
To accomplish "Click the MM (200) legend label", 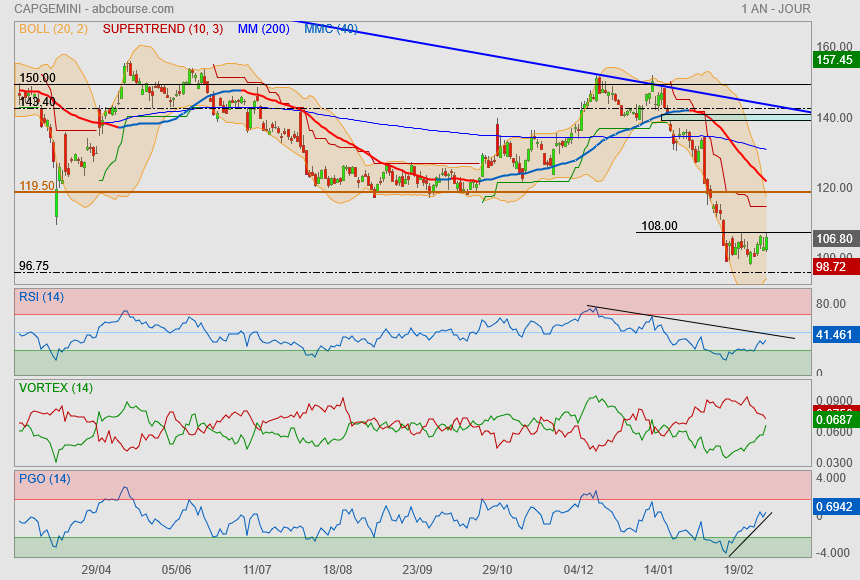I will pos(263,29).
